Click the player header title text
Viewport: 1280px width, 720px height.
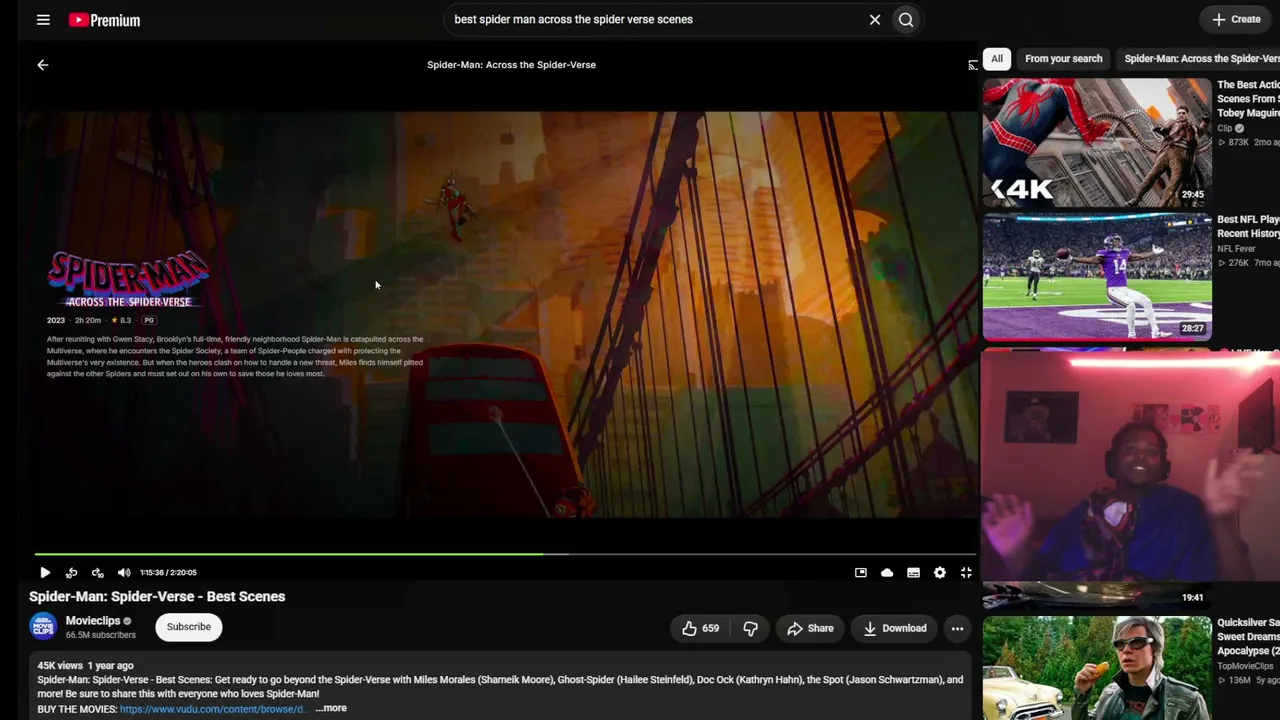click(x=511, y=65)
